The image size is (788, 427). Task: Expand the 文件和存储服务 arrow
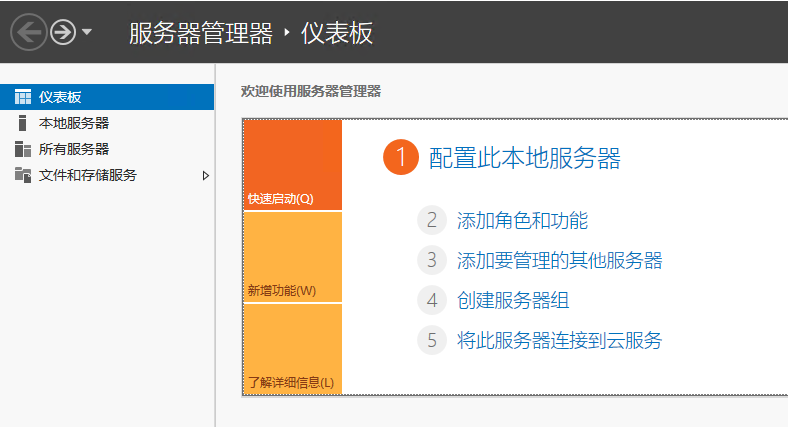click(206, 175)
